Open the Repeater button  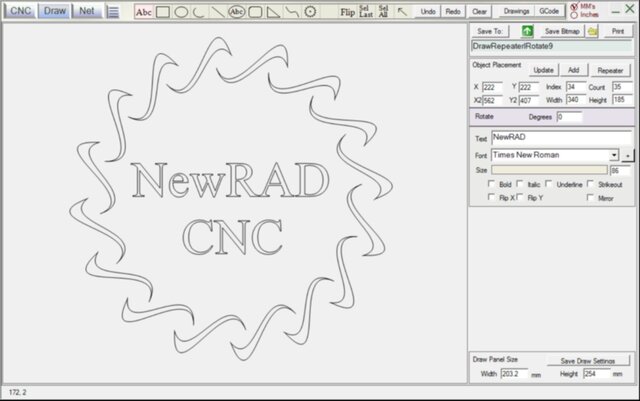pyautogui.click(x=610, y=71)
